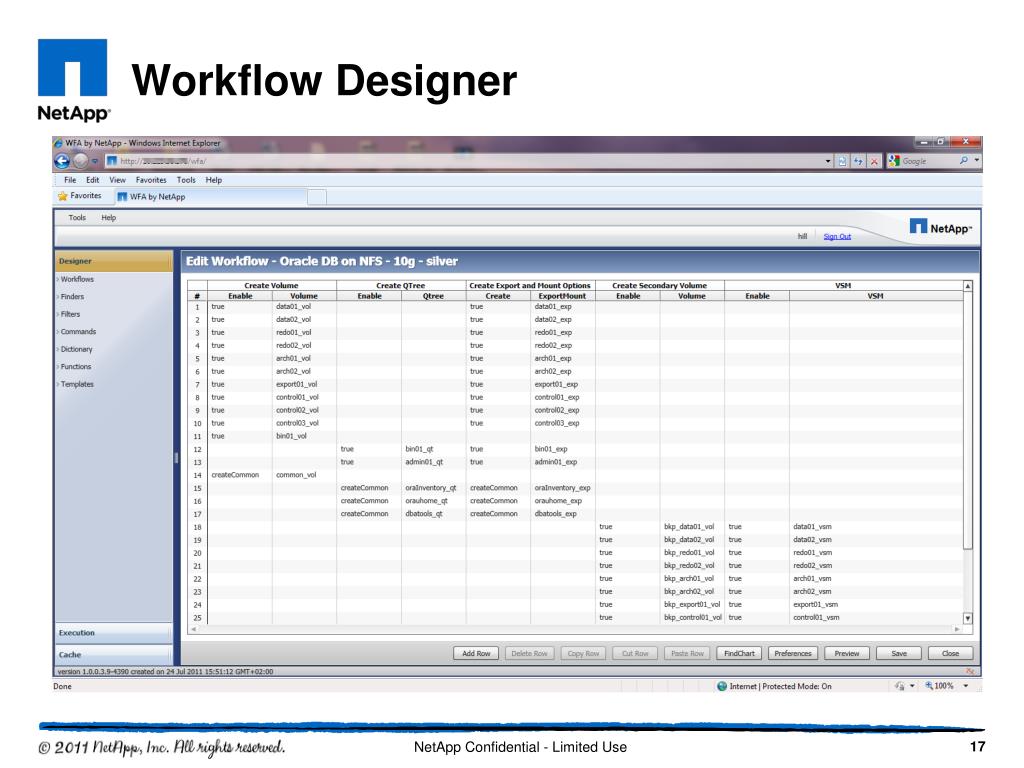Expand the Workflows item in Designer
The height and width of the screenshot is (768, 1024).
pos(76,280)
